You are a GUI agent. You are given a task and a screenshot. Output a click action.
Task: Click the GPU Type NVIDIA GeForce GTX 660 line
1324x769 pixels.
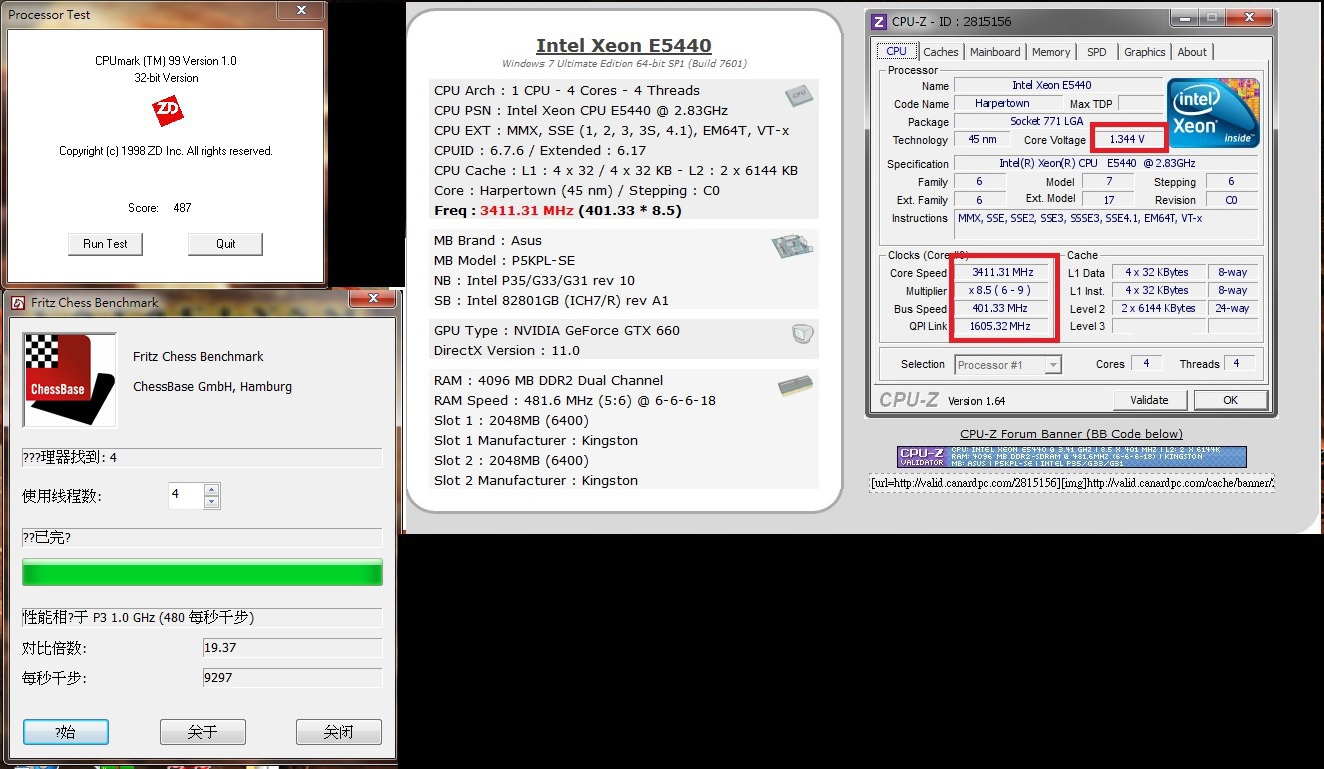[x=557, y=331]
